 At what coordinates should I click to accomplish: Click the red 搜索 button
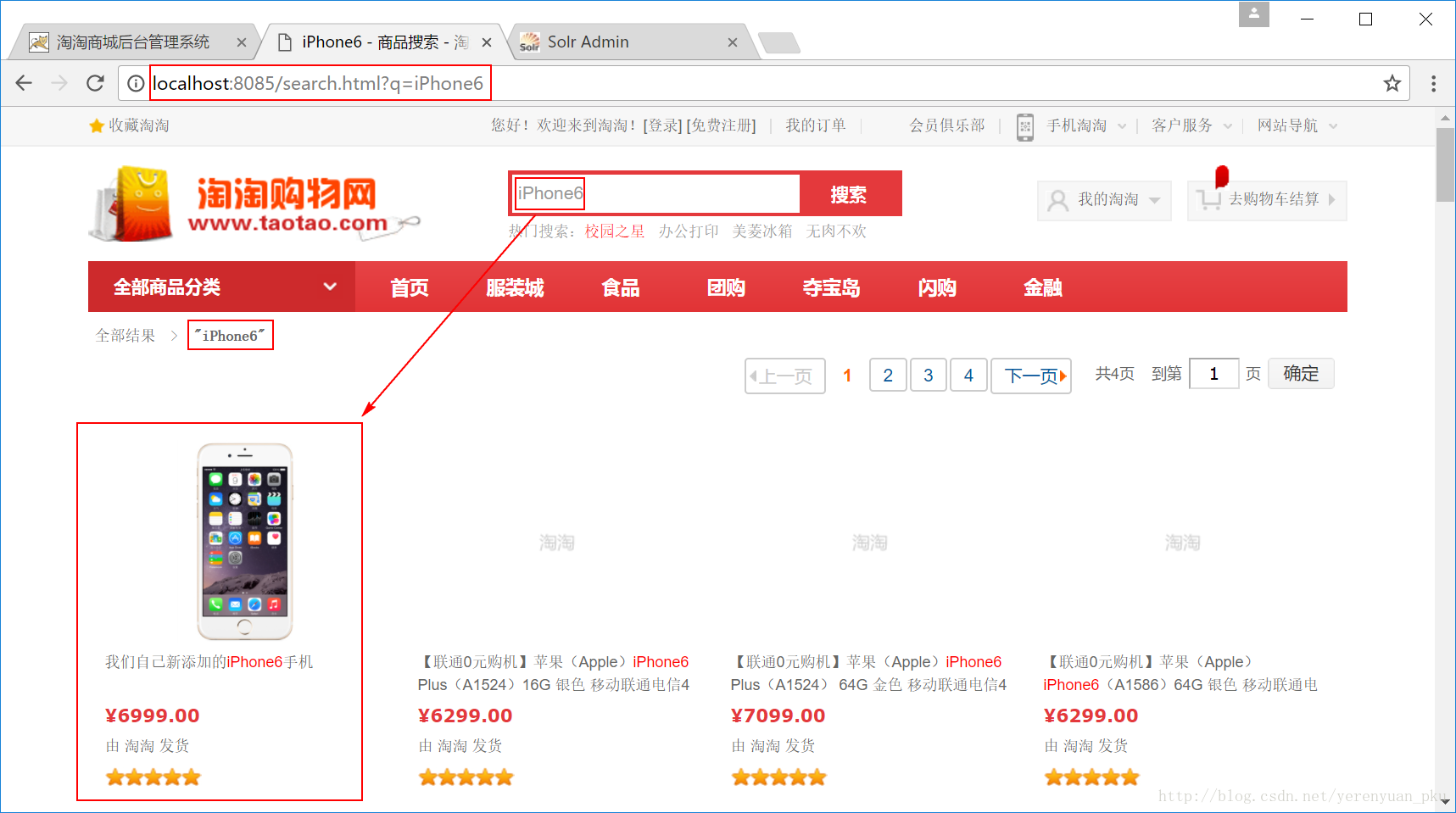(849, 194)
